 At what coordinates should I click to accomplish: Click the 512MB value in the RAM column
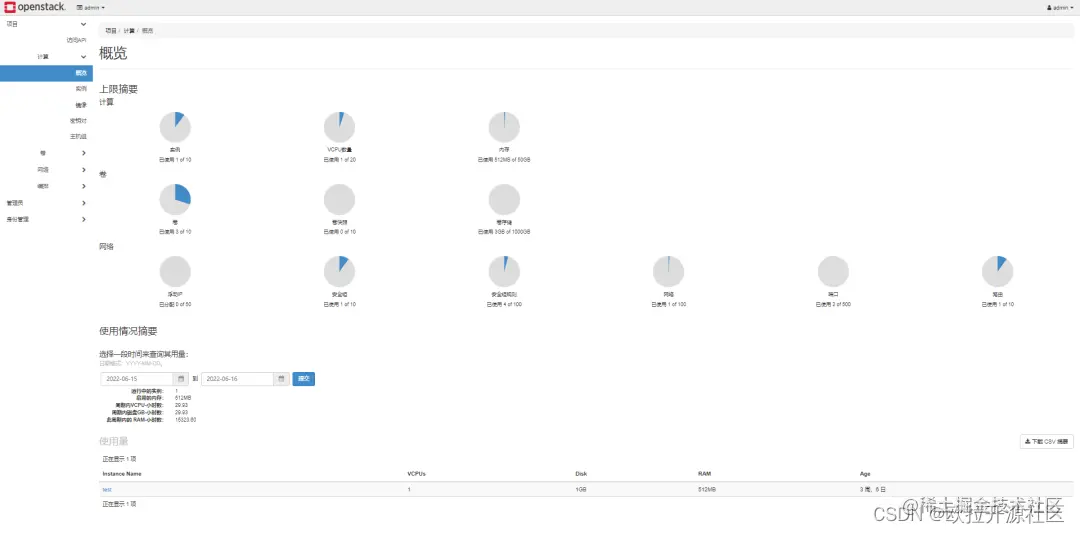click(706, 490)
